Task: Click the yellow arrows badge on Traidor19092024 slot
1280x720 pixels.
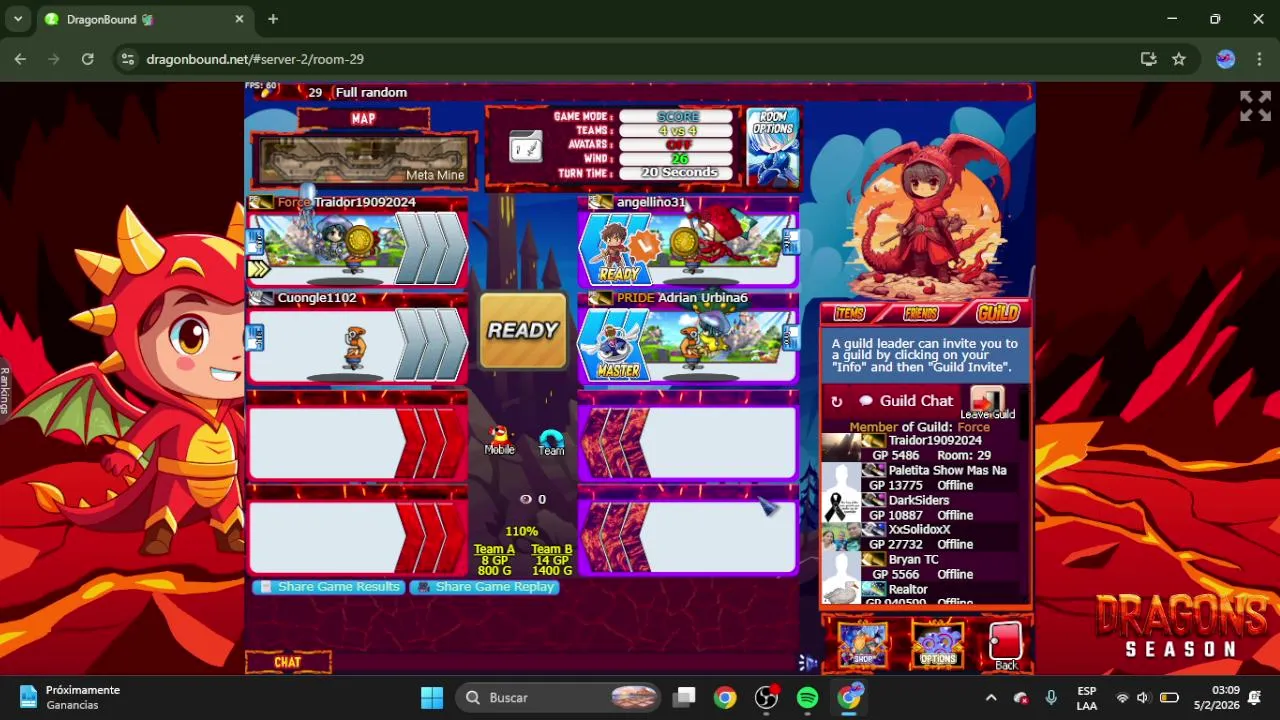Action: click(258, 268)
